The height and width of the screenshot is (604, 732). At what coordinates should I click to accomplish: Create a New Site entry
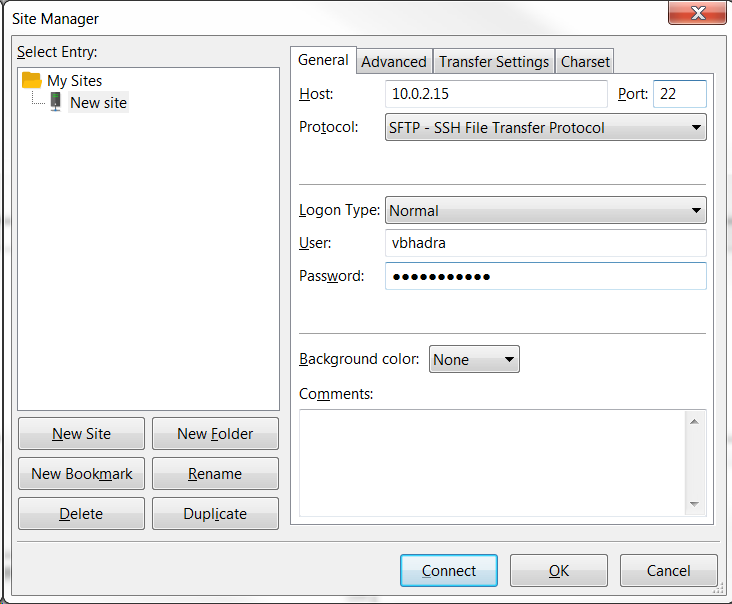click(x=81, y=434)
